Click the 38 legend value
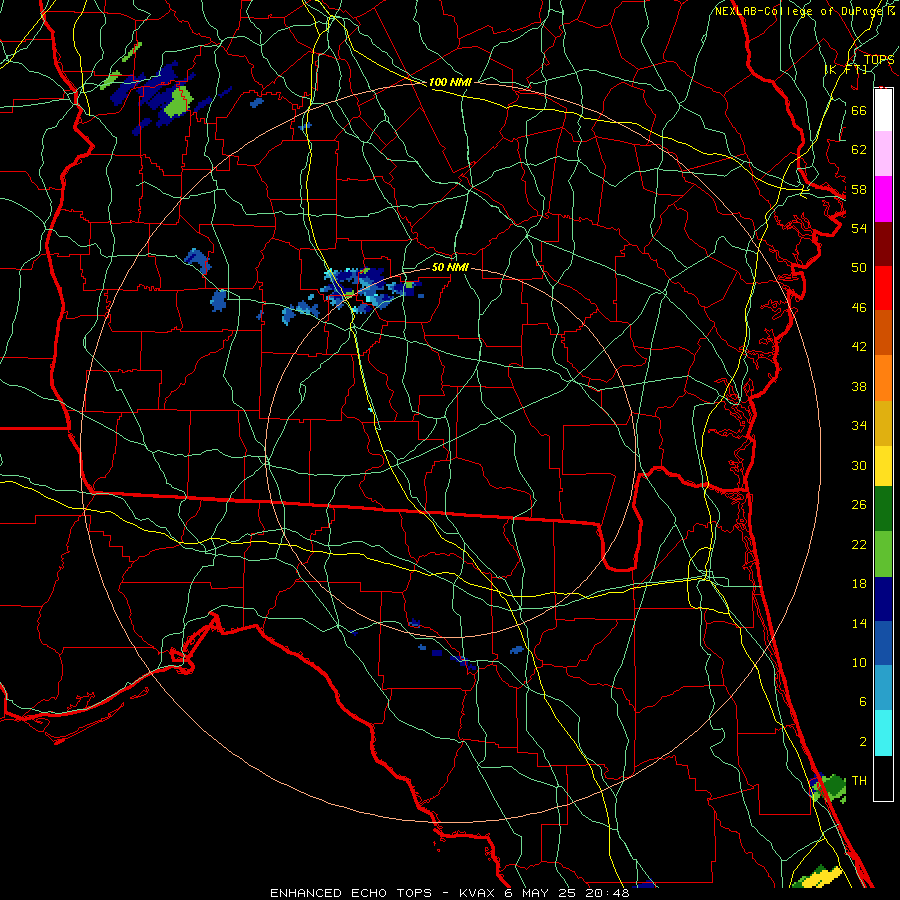The width and height of the screenshot is (900, 900). [859, 387]
